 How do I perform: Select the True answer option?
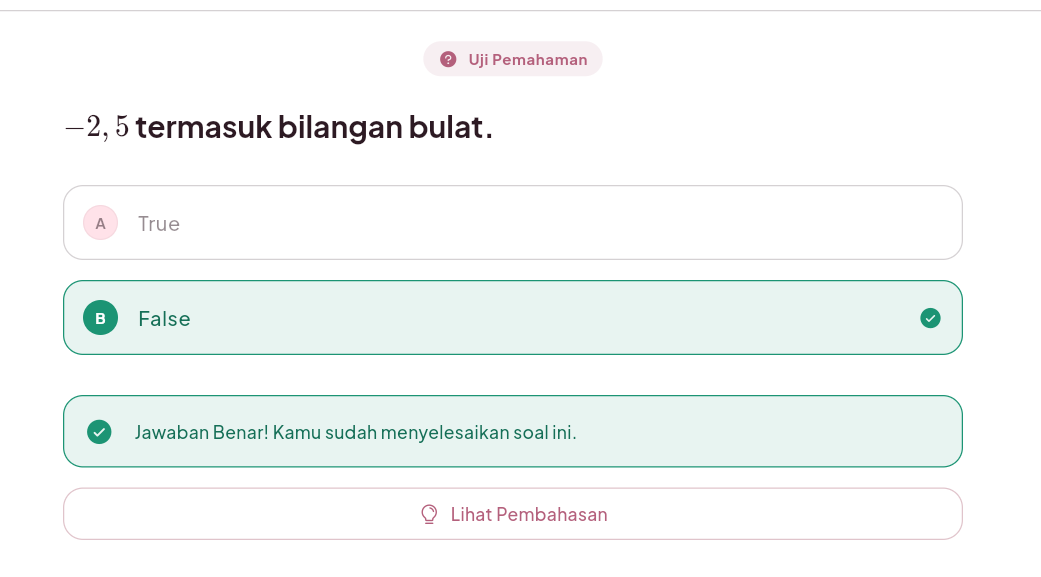tap(513, 222)
